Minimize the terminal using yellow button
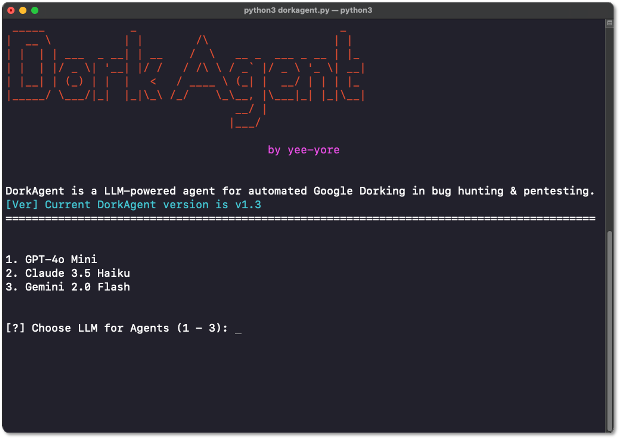 23,11
